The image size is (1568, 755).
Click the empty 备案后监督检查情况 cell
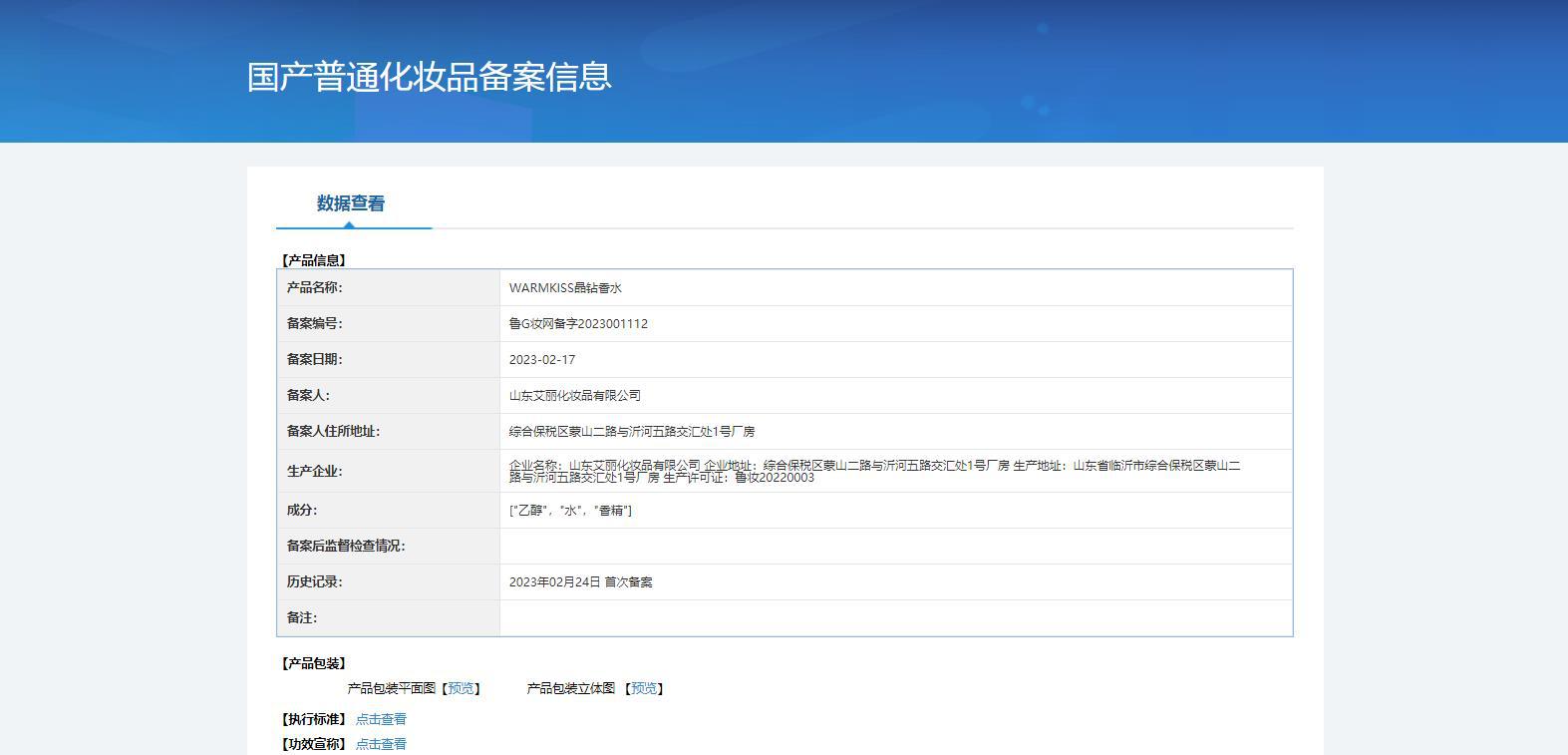(x=896, y=547)
